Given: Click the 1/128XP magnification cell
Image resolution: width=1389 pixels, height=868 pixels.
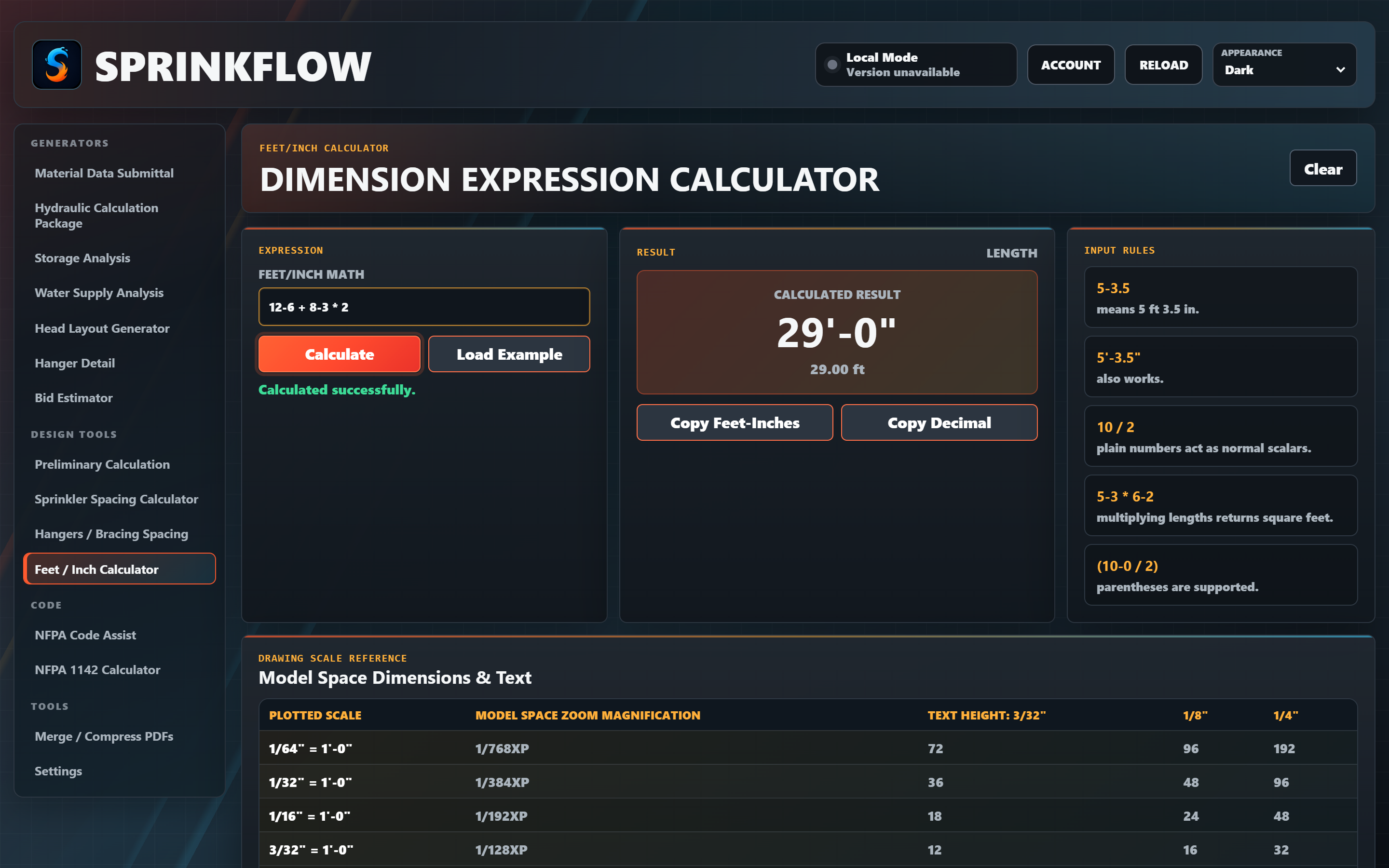Looking at the screenshot, I should point(501,850).
